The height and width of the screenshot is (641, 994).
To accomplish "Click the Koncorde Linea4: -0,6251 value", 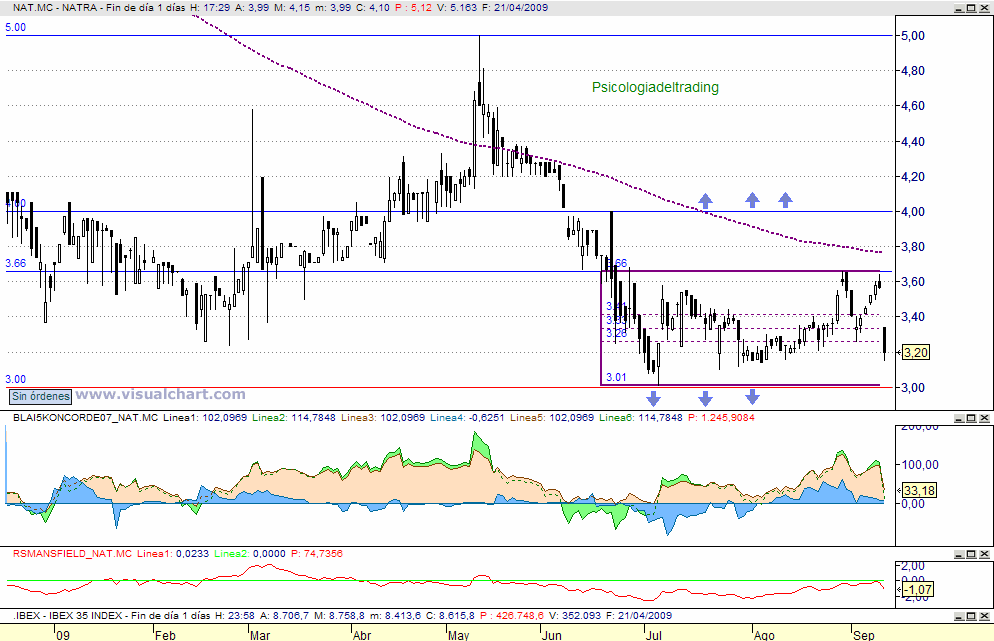I will click(467, 418).
